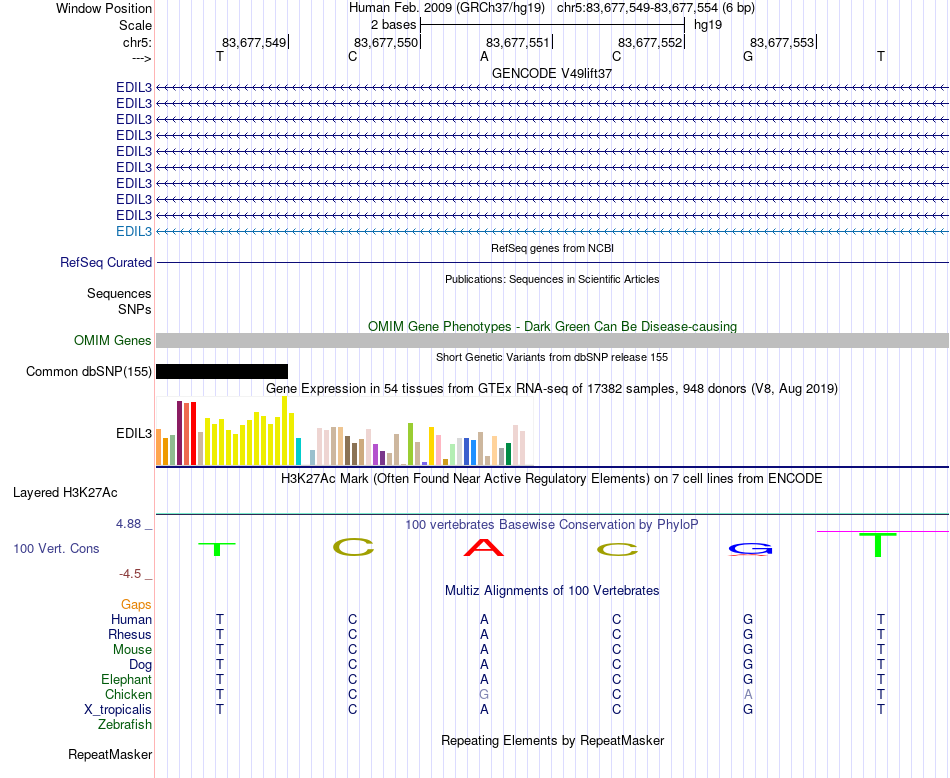This screenshot has height=778, width=950.
Task: Click OMIM Gene Phenotypes green title
Action: tap(552, 327)
